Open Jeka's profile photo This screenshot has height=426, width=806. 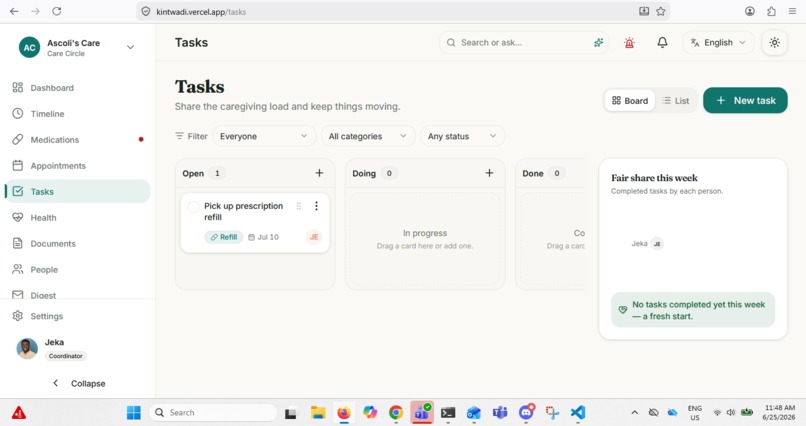27,348
